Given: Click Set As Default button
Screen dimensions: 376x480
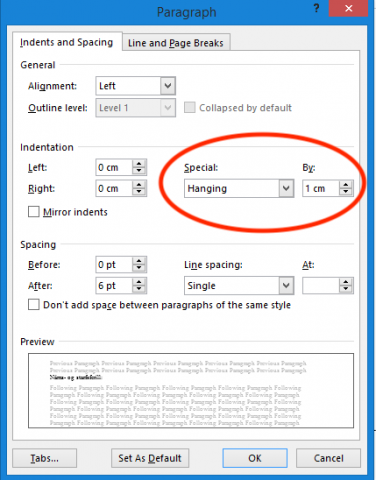Looking at the screenshot, I should tap(150, 458).
